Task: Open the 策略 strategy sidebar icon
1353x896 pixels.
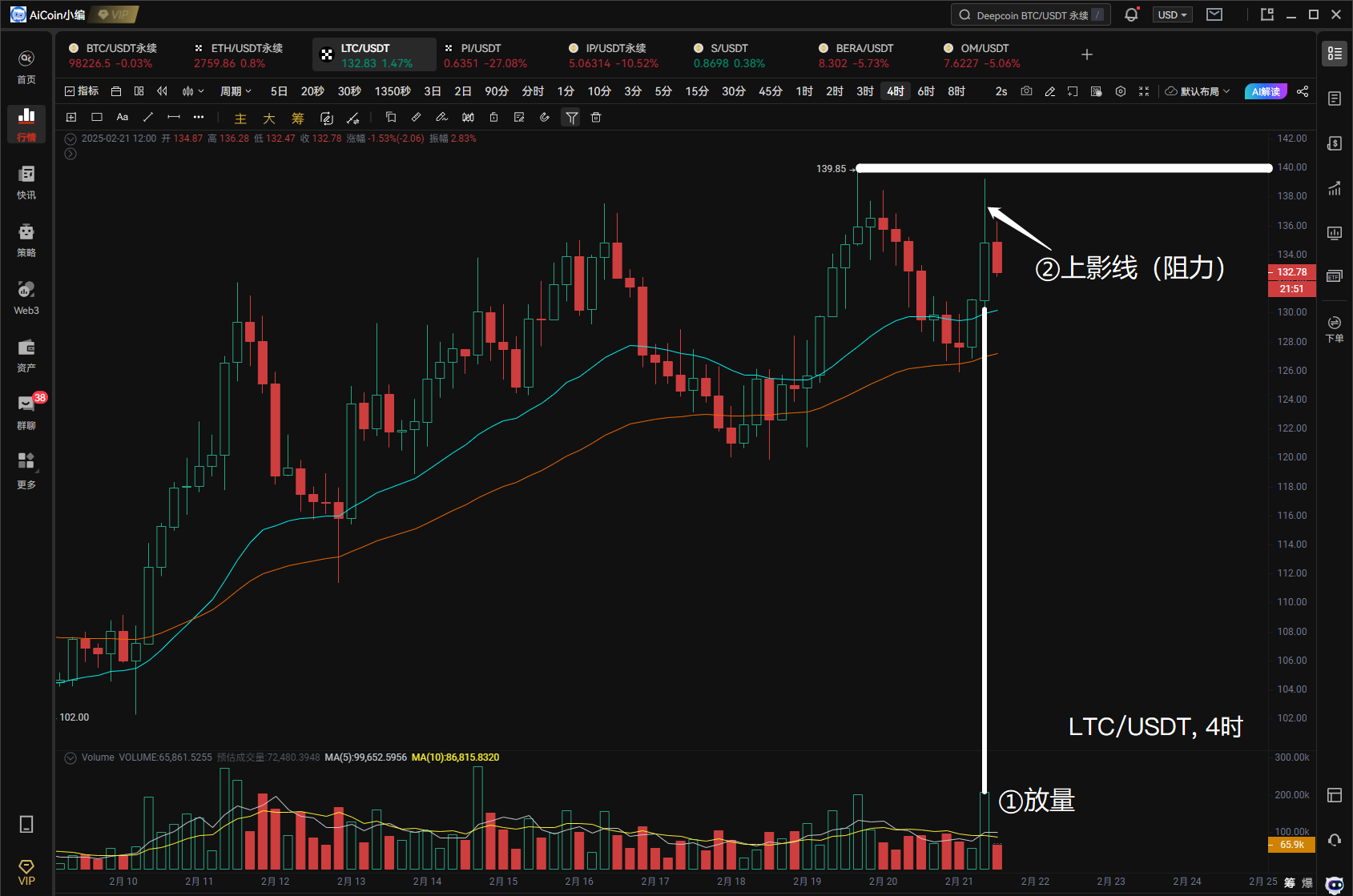Action: pos(26,239)
